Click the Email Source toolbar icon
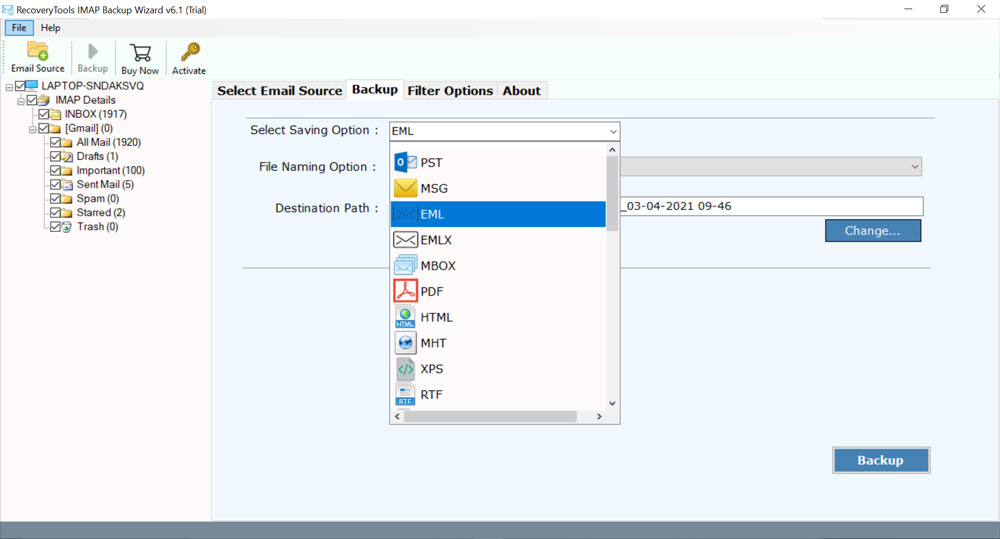 pyautogui.click(x=38, y=51)
